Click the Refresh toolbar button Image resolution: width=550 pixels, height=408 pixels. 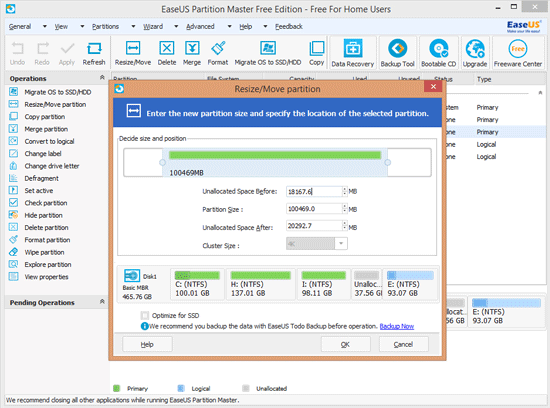94,53
